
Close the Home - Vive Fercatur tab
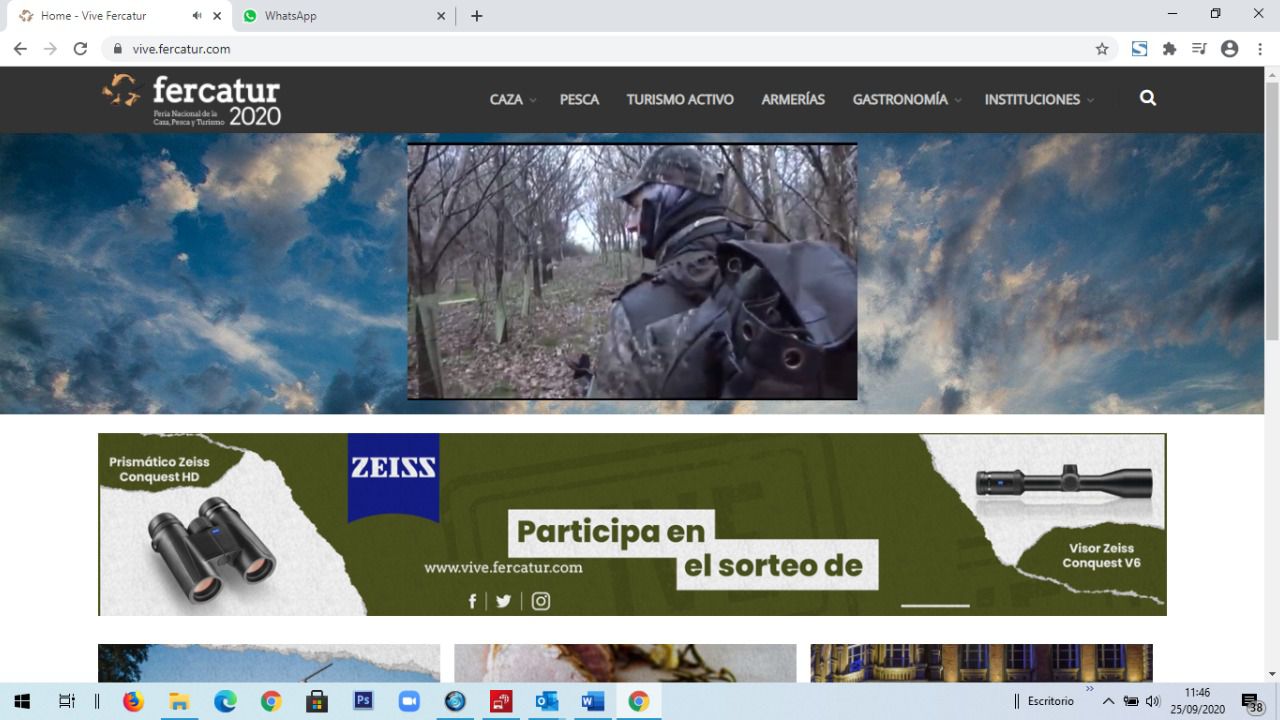[217, 16]
